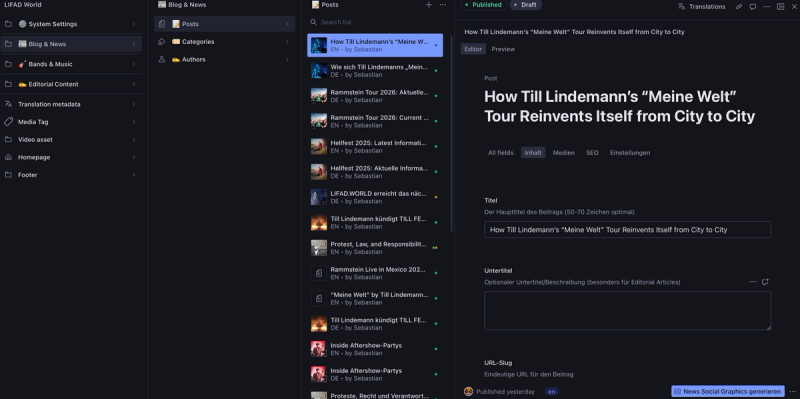
Task: Open Posts entry in Blog & News
Action: point(224,24)
